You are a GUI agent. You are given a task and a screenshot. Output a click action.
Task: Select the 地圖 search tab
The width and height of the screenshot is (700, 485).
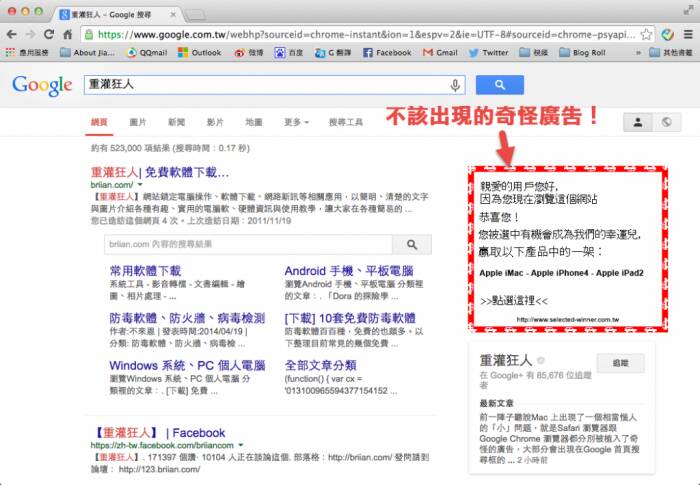254,122
